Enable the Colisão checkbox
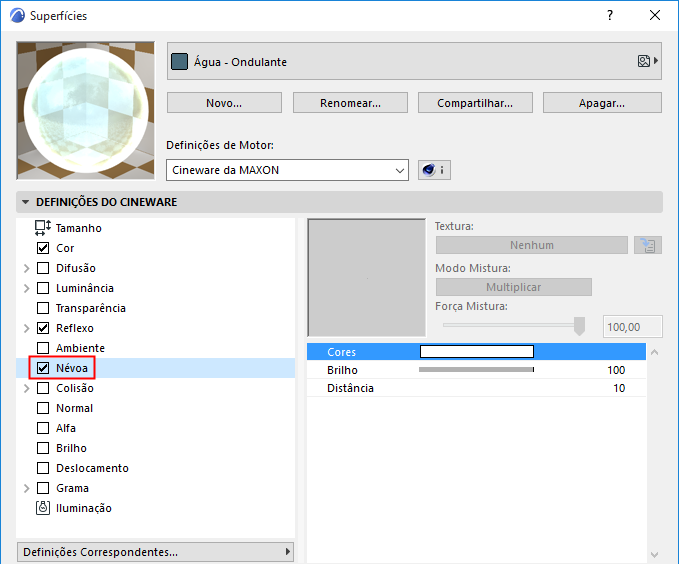 pos(43,388)
